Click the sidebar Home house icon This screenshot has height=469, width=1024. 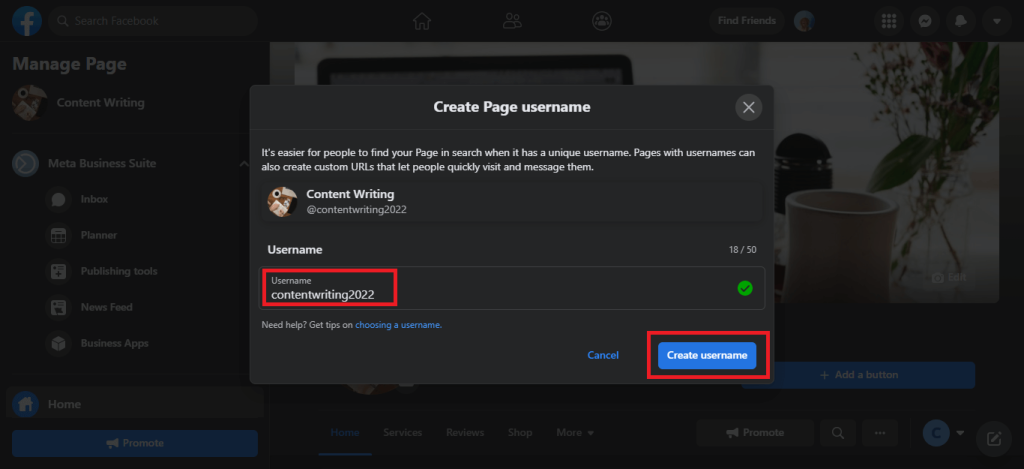click(25, 404)
